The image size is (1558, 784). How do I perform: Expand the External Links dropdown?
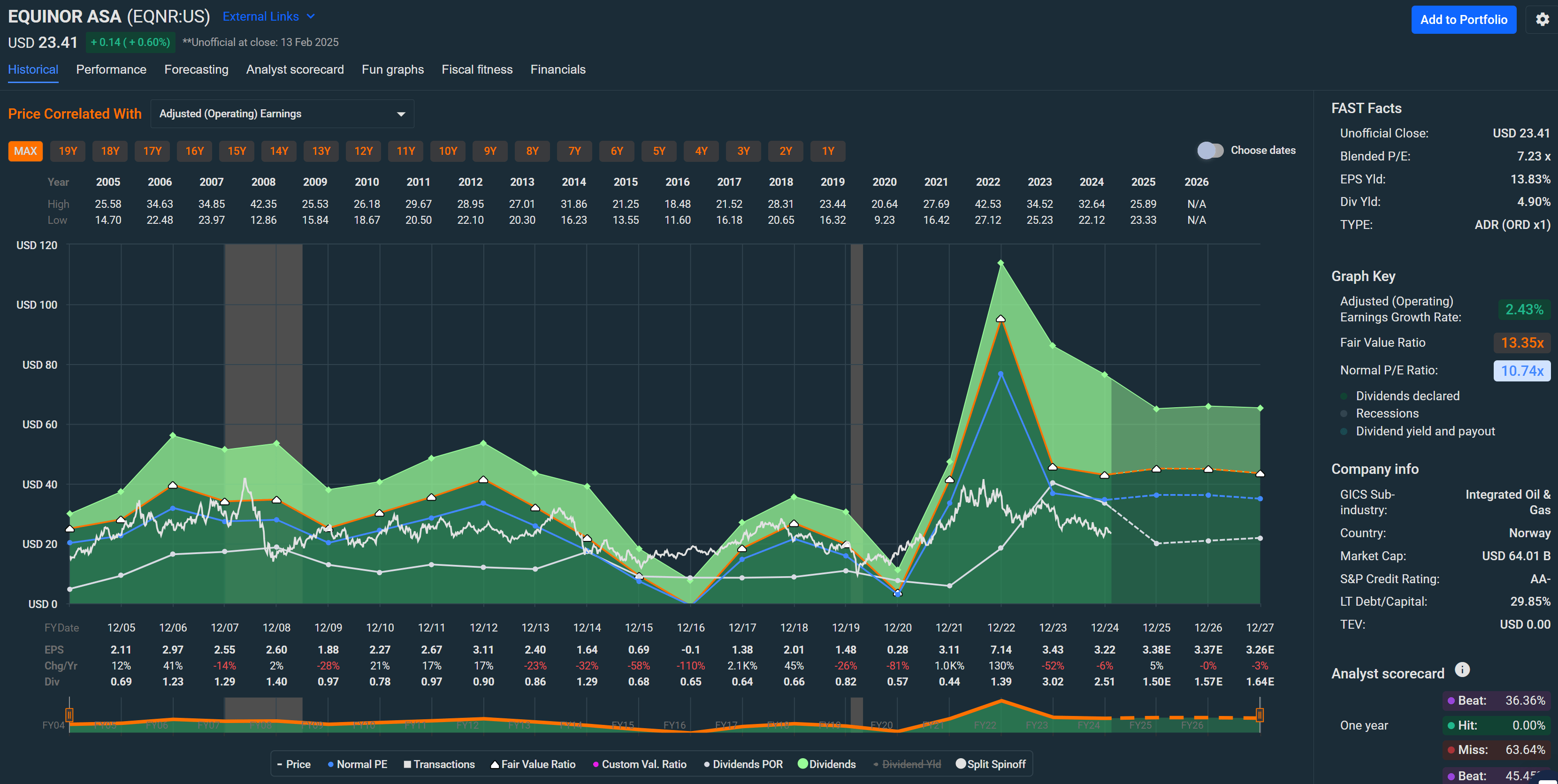pos(268,16)
